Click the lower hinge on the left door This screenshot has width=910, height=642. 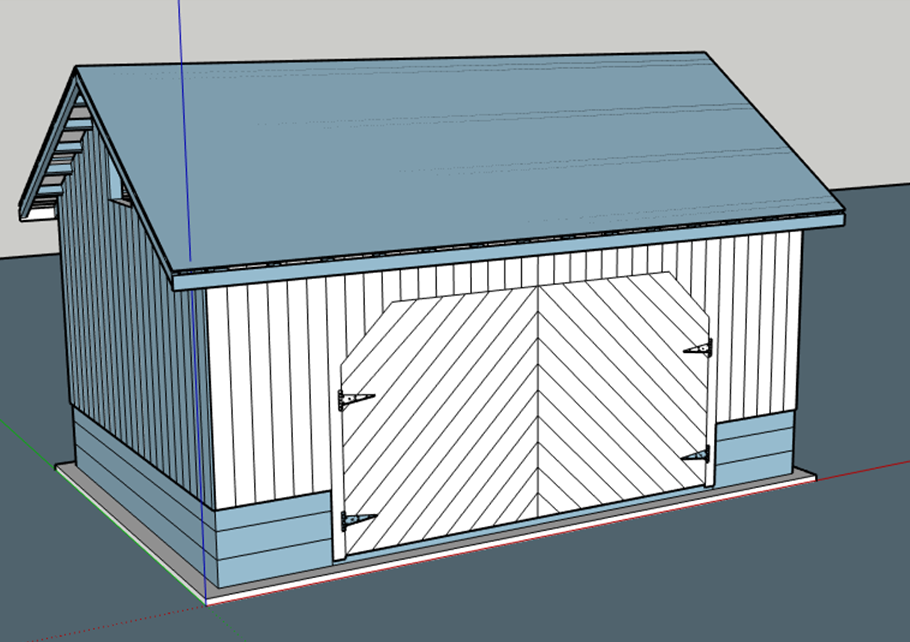pyautogui.click(x=355, y=520)
